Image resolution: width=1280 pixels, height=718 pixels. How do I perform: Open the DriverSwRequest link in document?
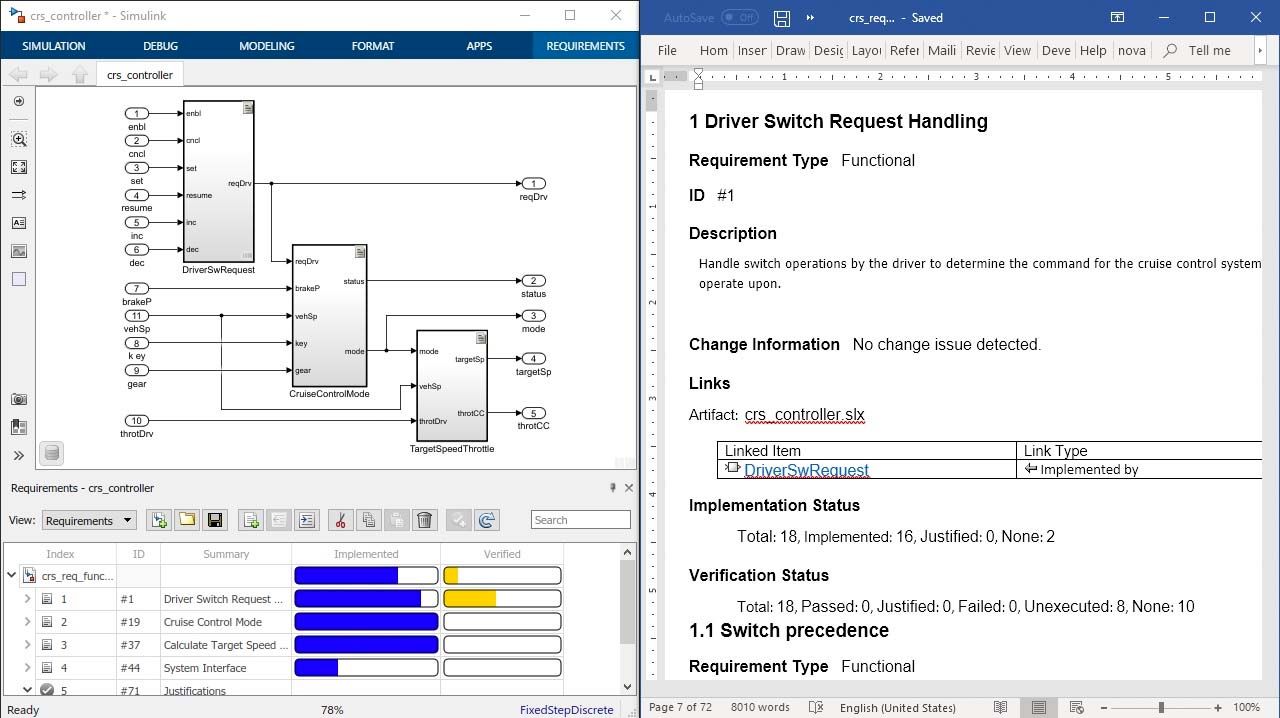(x=806, y=470)
